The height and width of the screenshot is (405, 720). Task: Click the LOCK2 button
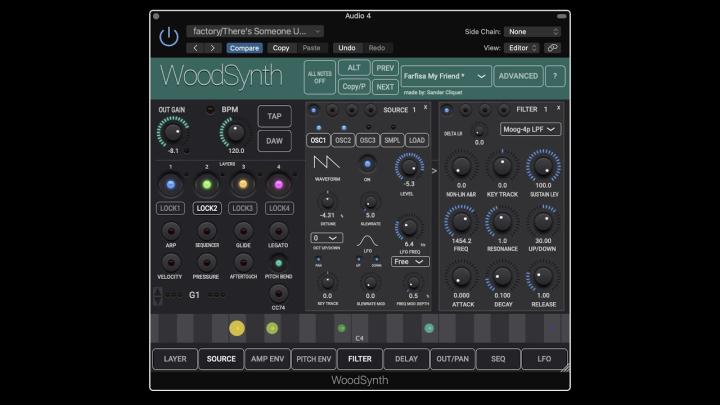pos(207,208)
